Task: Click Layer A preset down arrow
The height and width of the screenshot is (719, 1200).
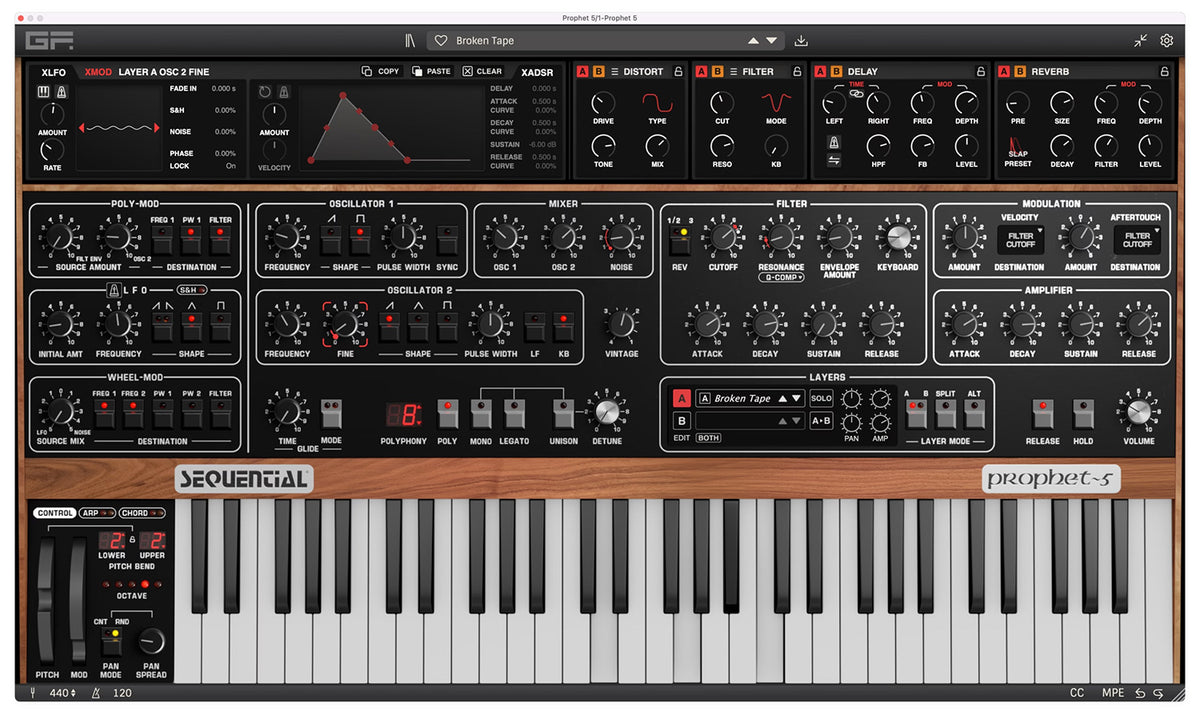Action: [797, 398]
